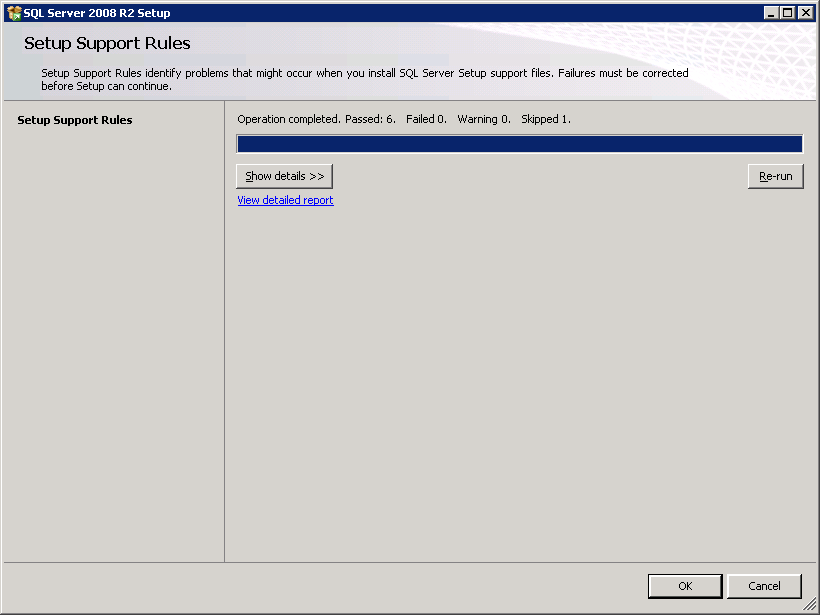Open the View detailed report link
This screenshot has height=615, width=820.
click(285, 200)
